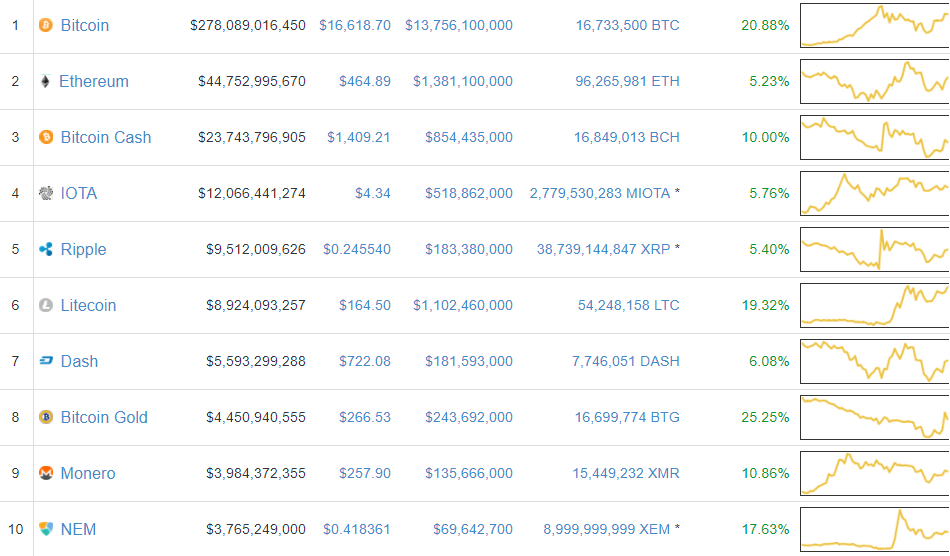Click the IOTA logo icon
950x556 pixels.
pos(45,193)
